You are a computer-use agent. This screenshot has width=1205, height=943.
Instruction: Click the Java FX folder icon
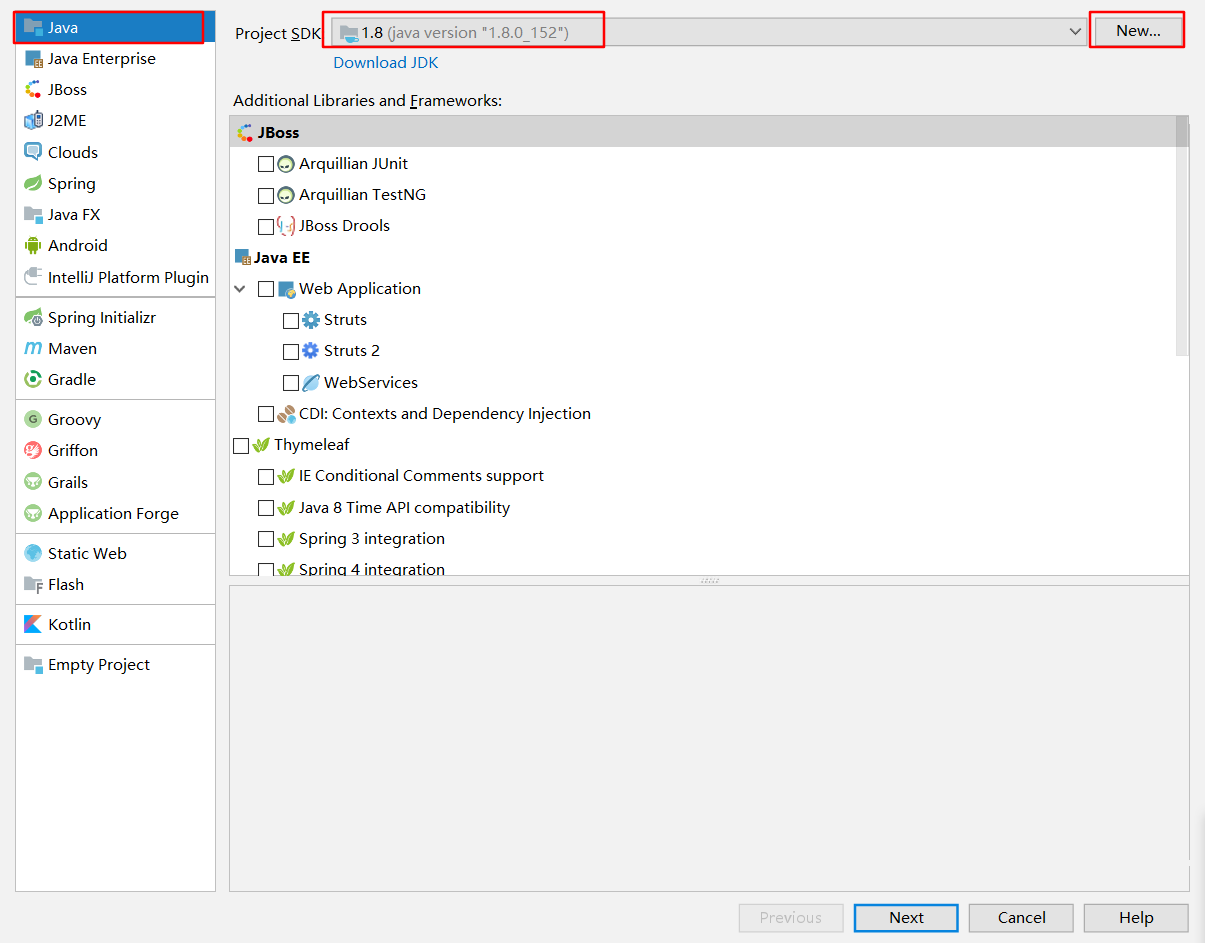(x=33, y=214)
